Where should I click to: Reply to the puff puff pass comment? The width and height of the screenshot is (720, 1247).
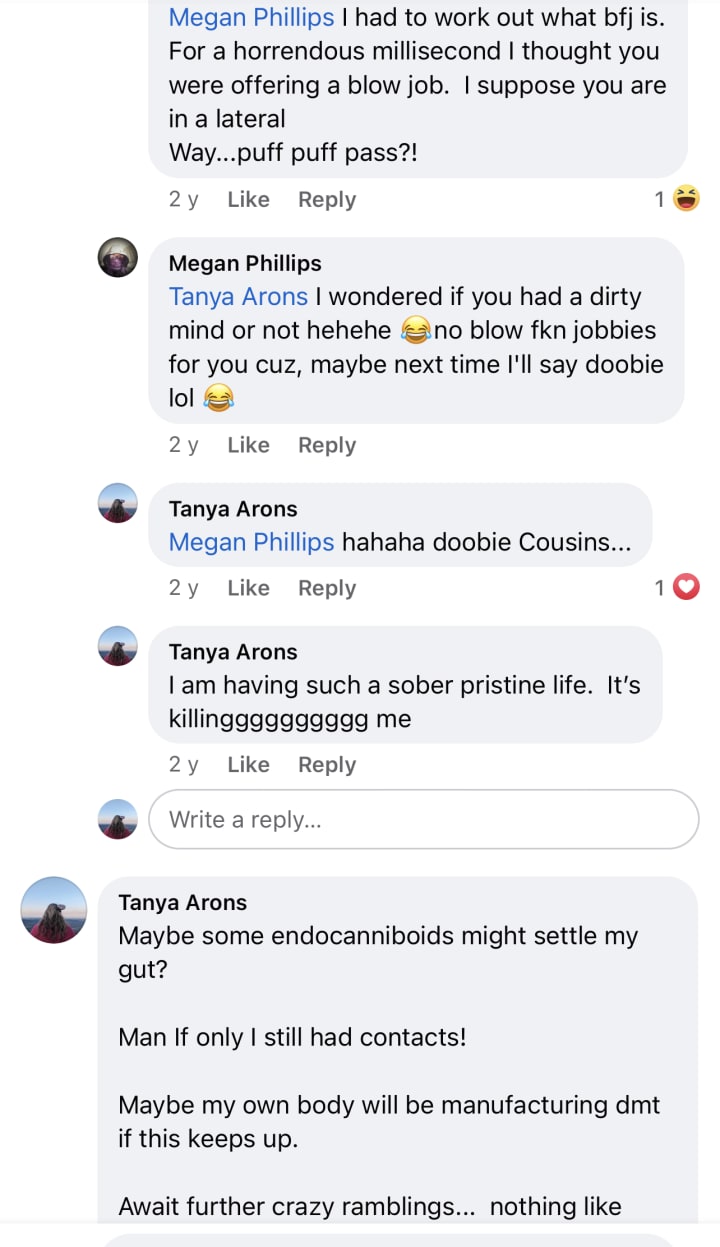(326, 199)
